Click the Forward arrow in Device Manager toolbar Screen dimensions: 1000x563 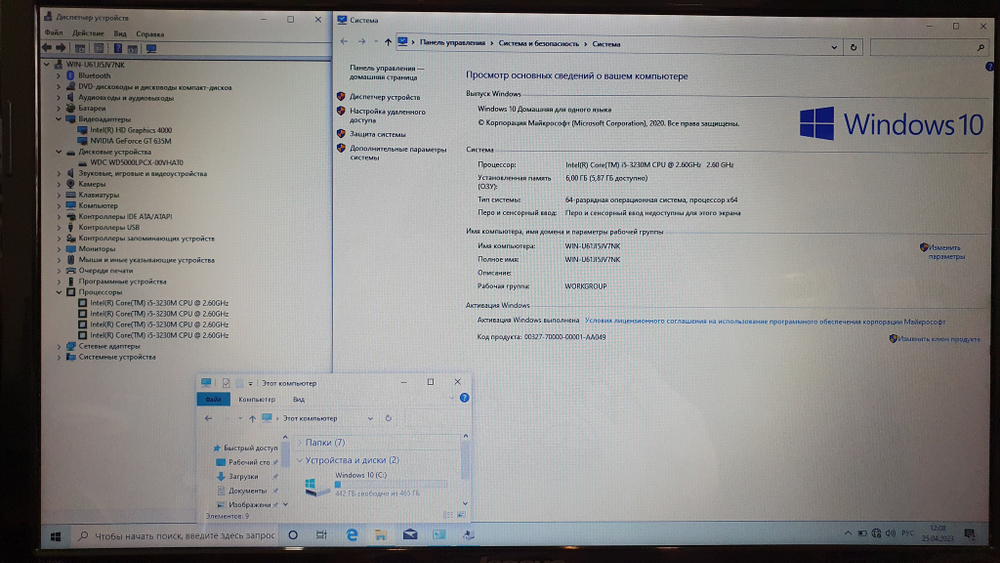[x=61, y=48]
